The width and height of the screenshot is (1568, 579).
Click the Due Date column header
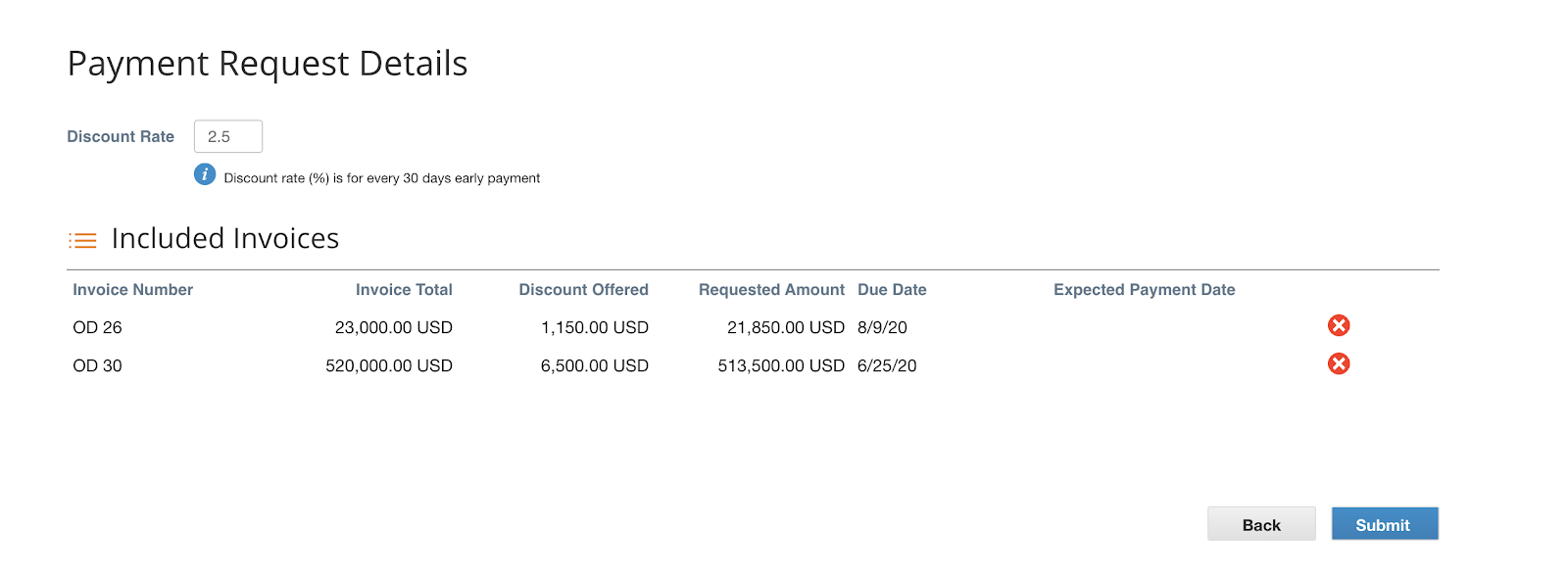point(892,290)
